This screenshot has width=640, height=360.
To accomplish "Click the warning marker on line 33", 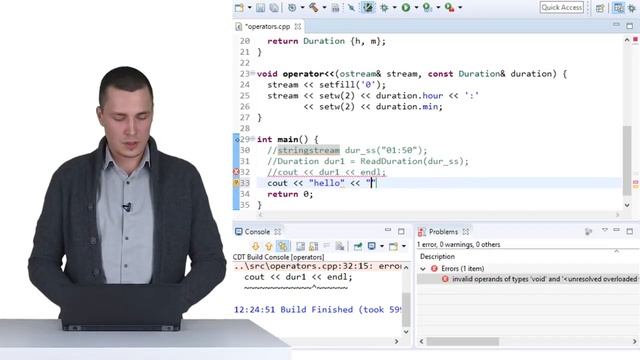I will tap(236, 183).
